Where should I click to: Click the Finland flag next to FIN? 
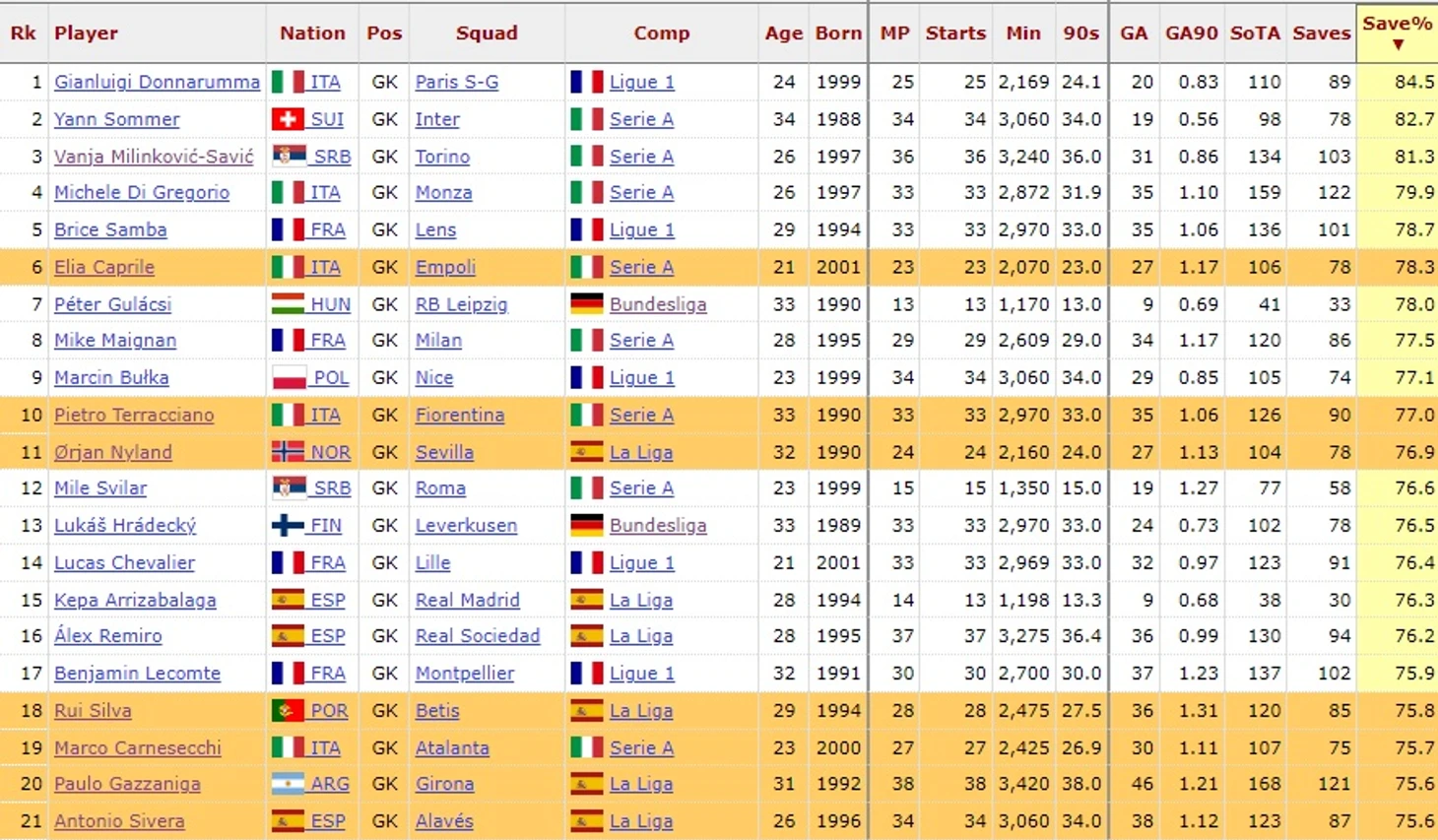coord(288,525)
